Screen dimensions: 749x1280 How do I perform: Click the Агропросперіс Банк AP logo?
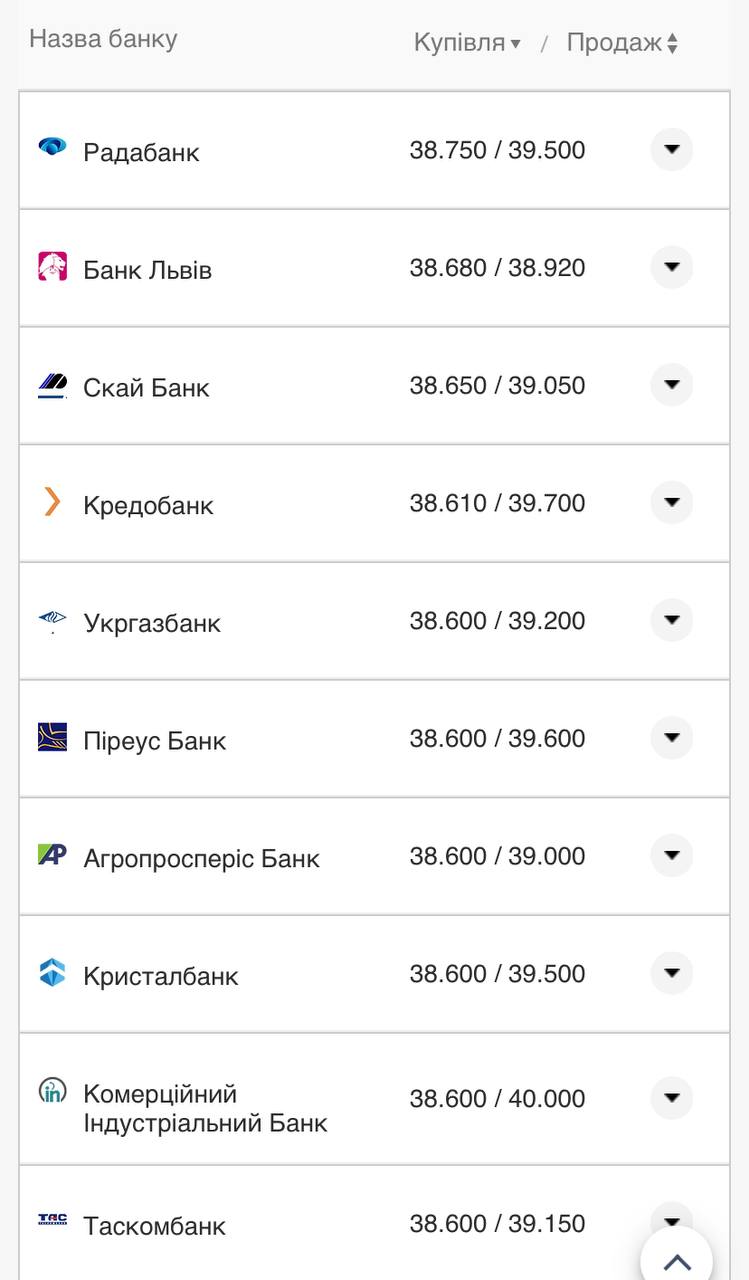(x=52, y=855)
